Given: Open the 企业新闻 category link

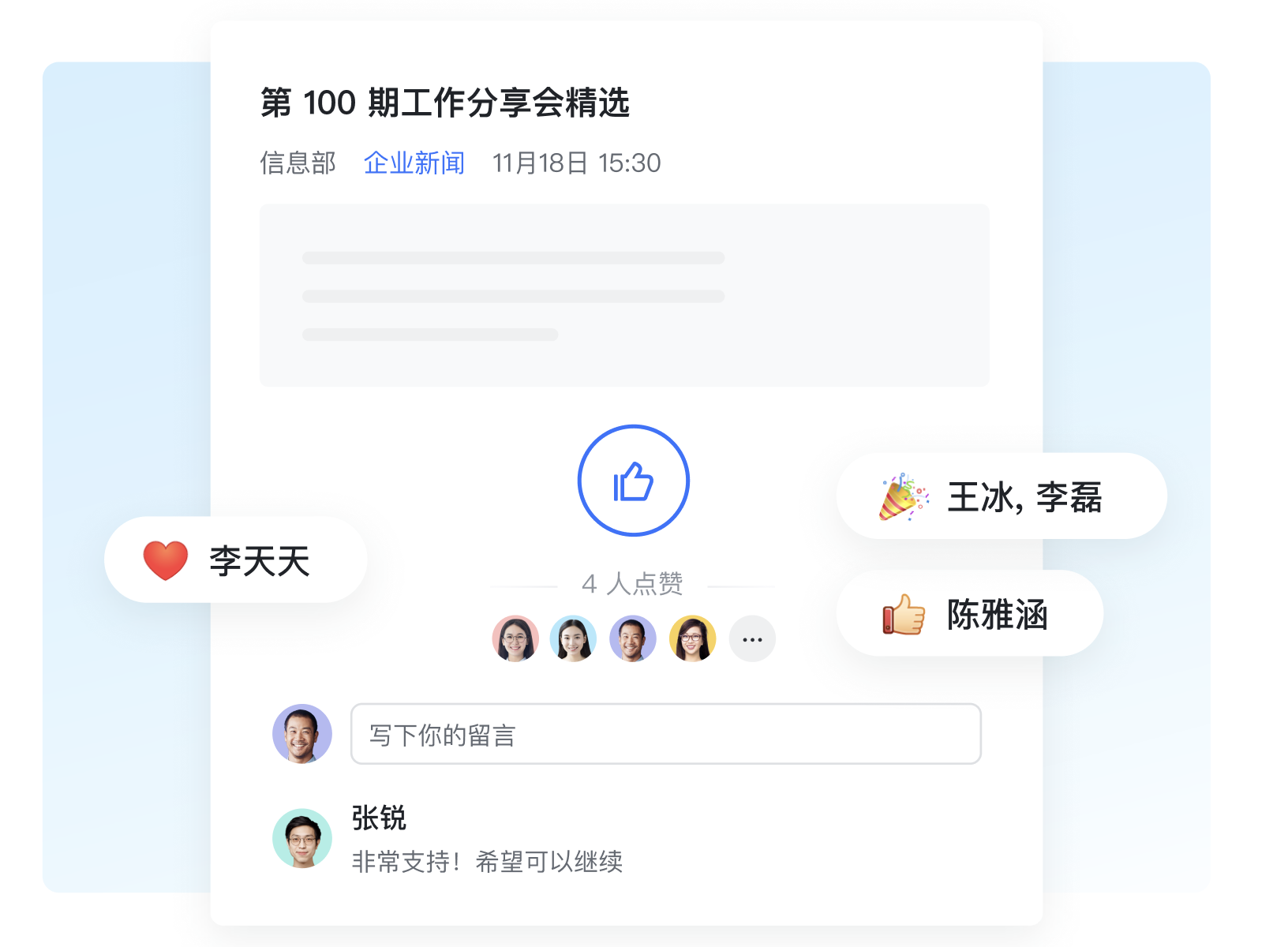Looking at the screenshot, I should 414,163.
